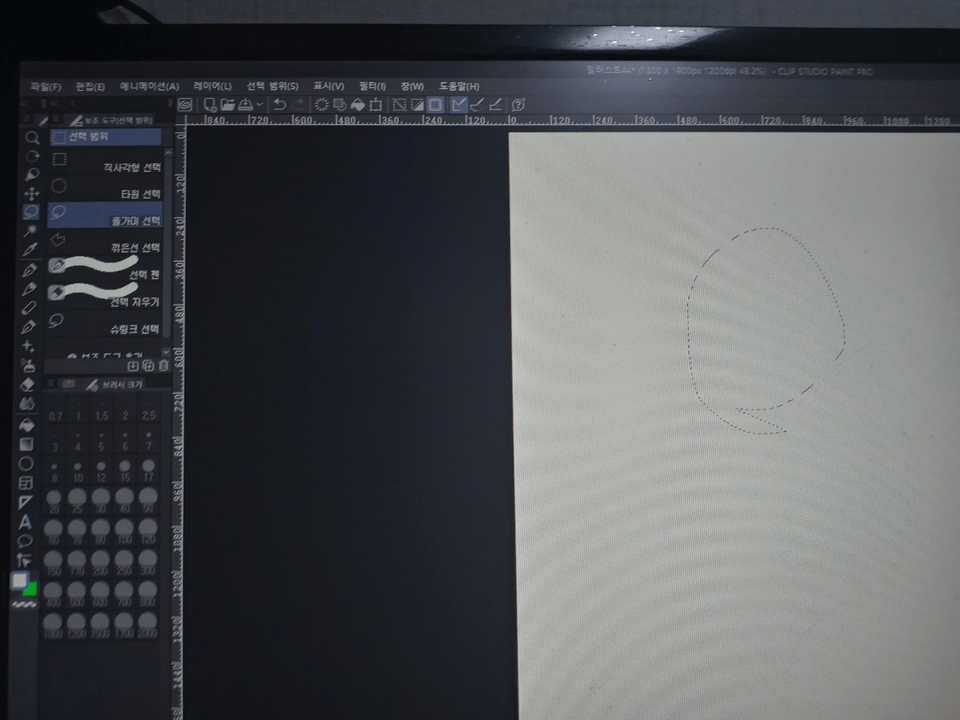Select the Auto select magic wand tool
Image resolution: width=960 pixels, height=720 pixels.
[x=30, y=230]
